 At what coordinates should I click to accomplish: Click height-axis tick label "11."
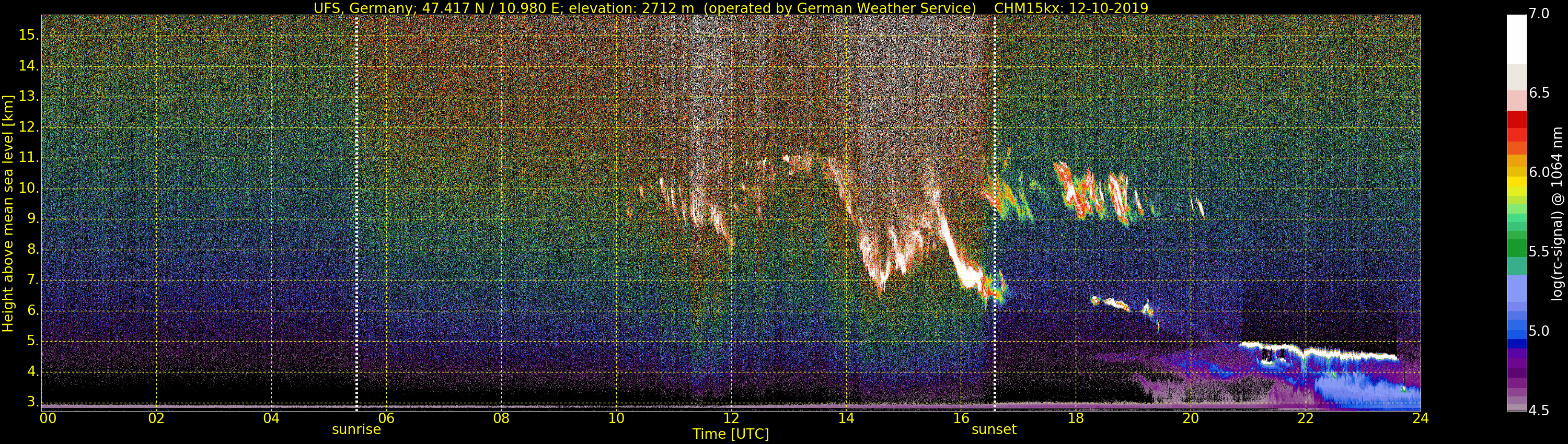click(29, 158)
